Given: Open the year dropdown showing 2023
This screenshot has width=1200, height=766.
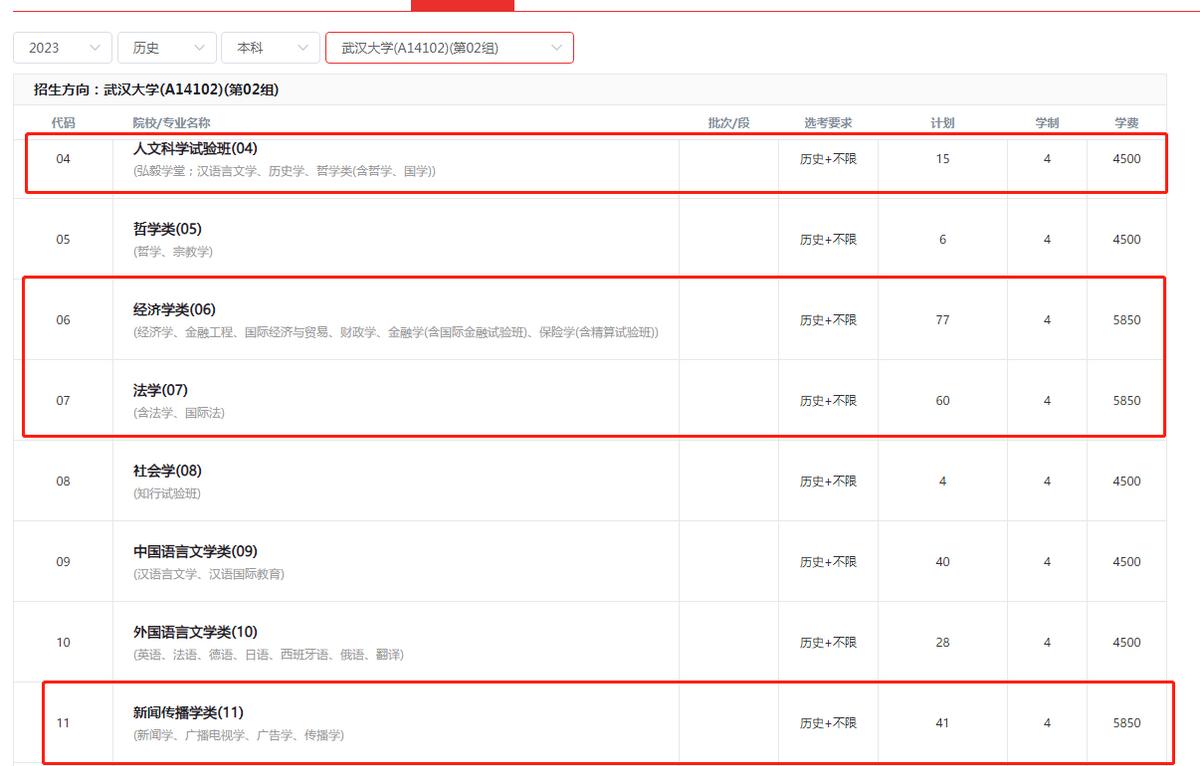Looking at the screenshot, I should (x=62, y=47).
